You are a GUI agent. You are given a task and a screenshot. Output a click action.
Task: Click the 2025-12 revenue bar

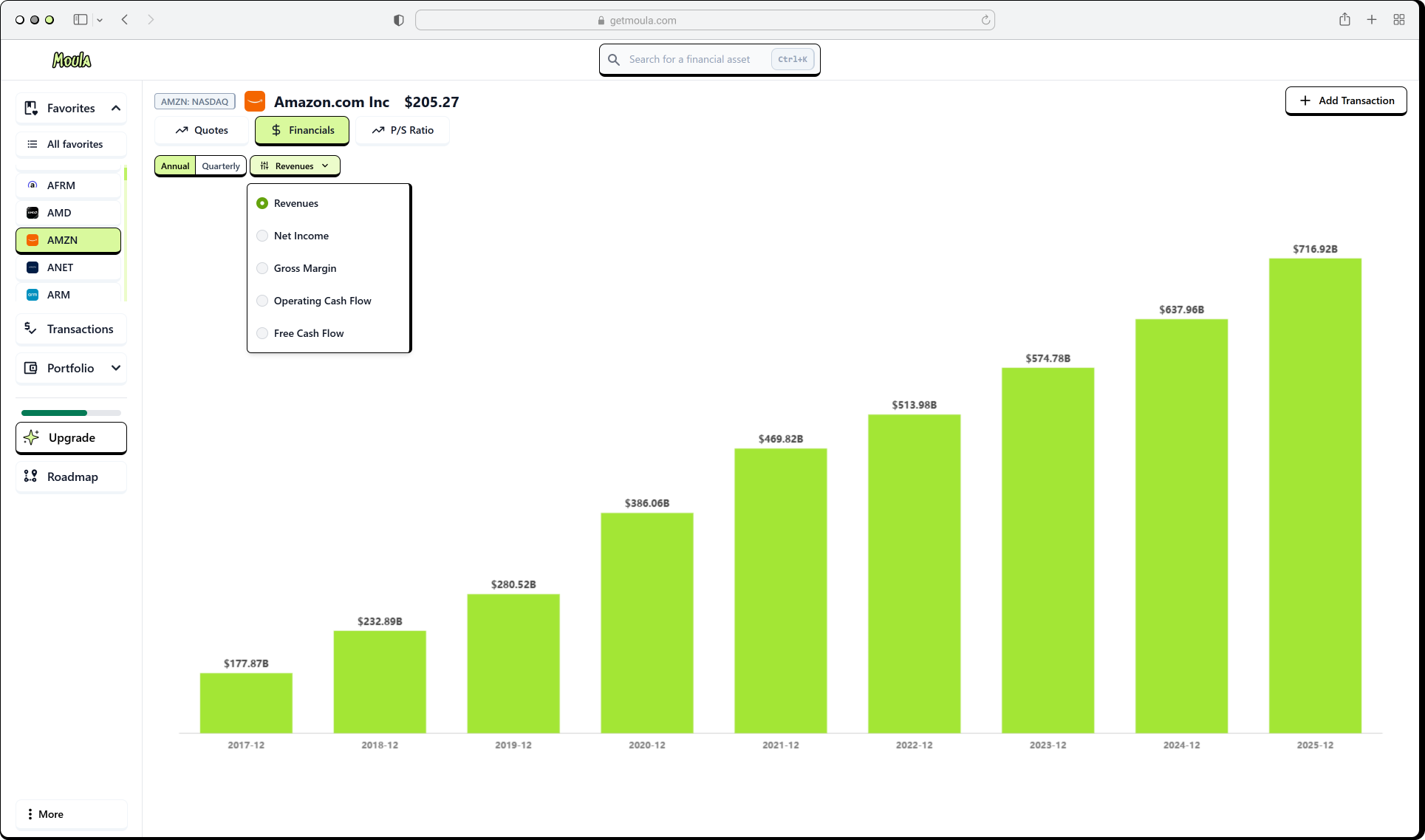[x=1315, y=496]
